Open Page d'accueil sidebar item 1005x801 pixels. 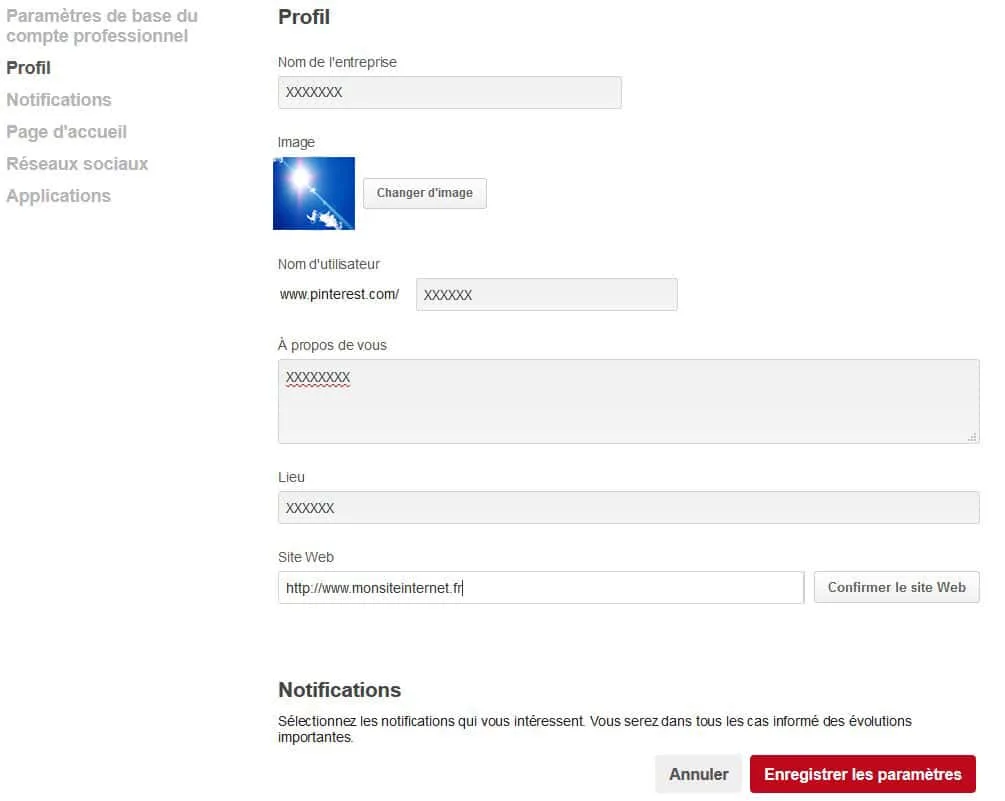point(67,132)
